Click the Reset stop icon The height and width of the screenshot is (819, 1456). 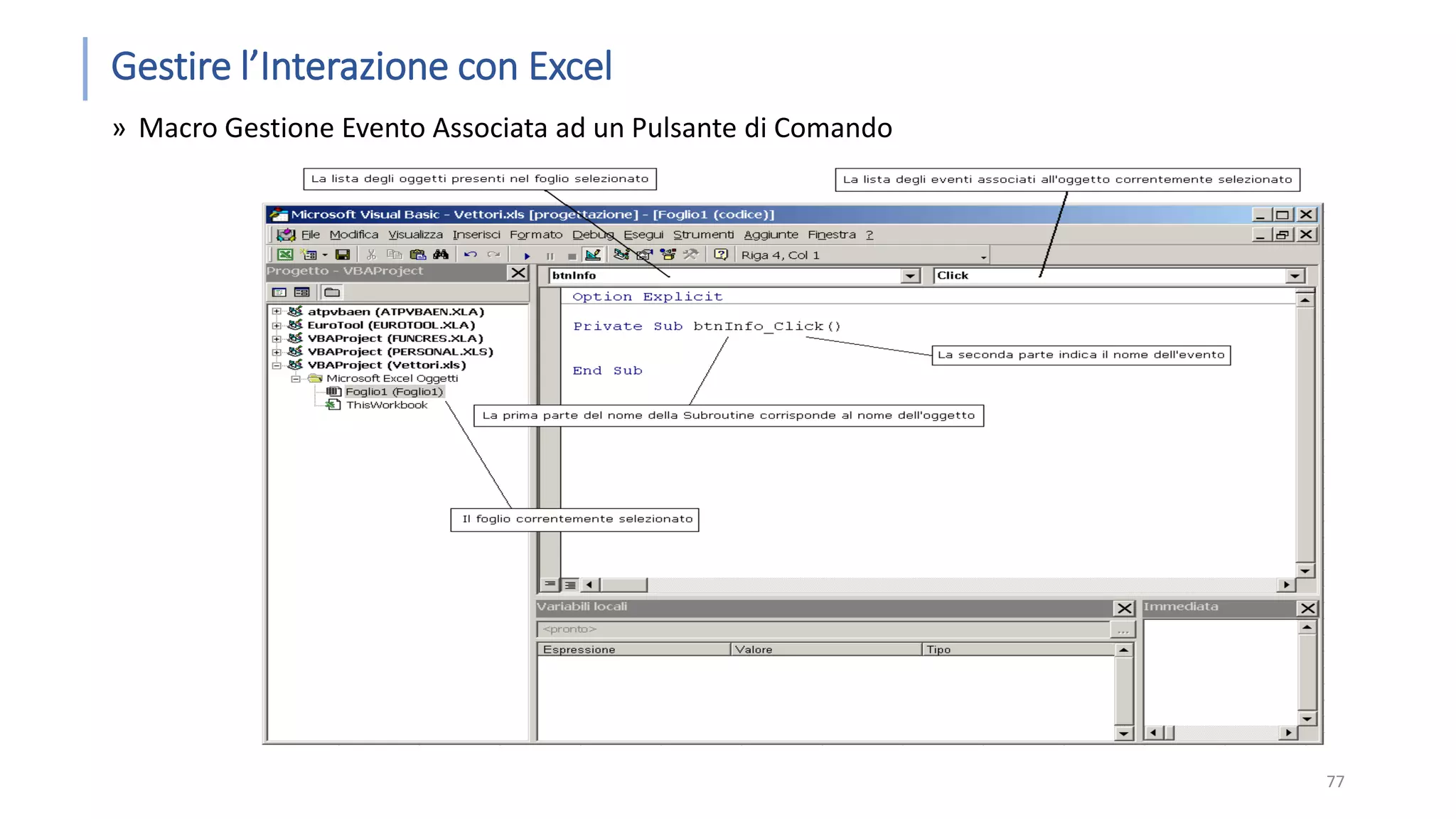(x=572, y=256)
